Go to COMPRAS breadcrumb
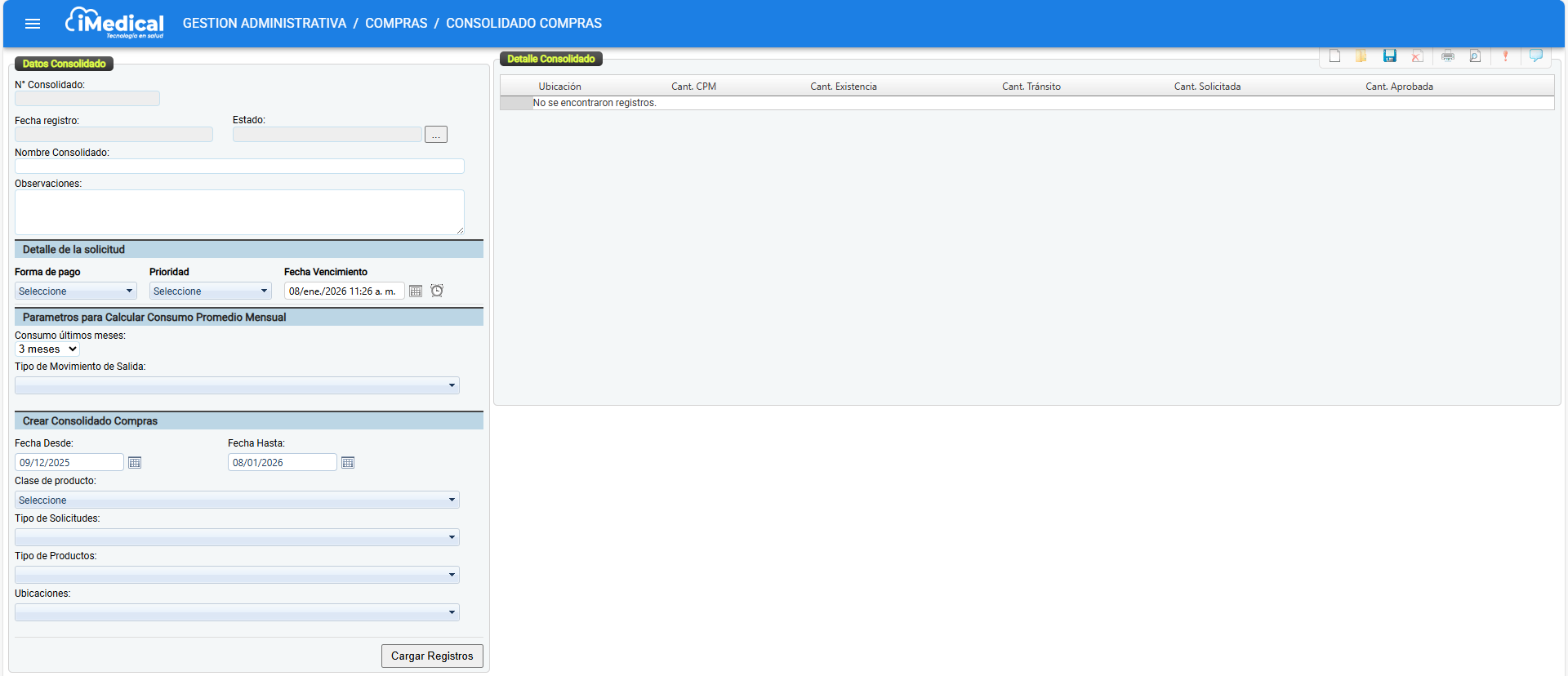1568x676 pixels. click(x=396, y=24)
